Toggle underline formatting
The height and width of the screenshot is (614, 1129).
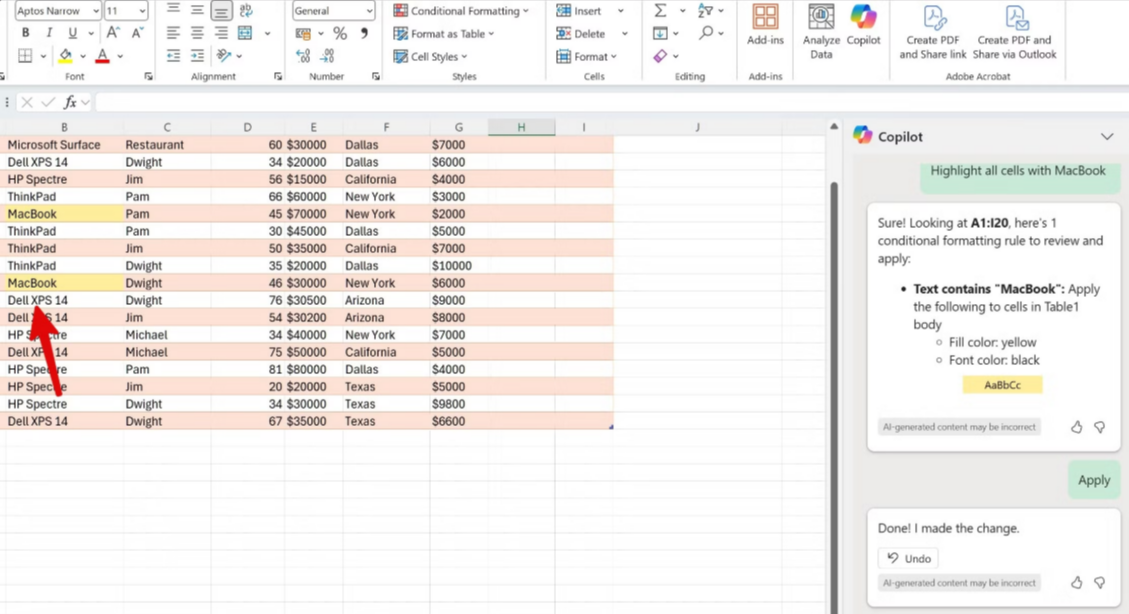(x=72, y=33)
